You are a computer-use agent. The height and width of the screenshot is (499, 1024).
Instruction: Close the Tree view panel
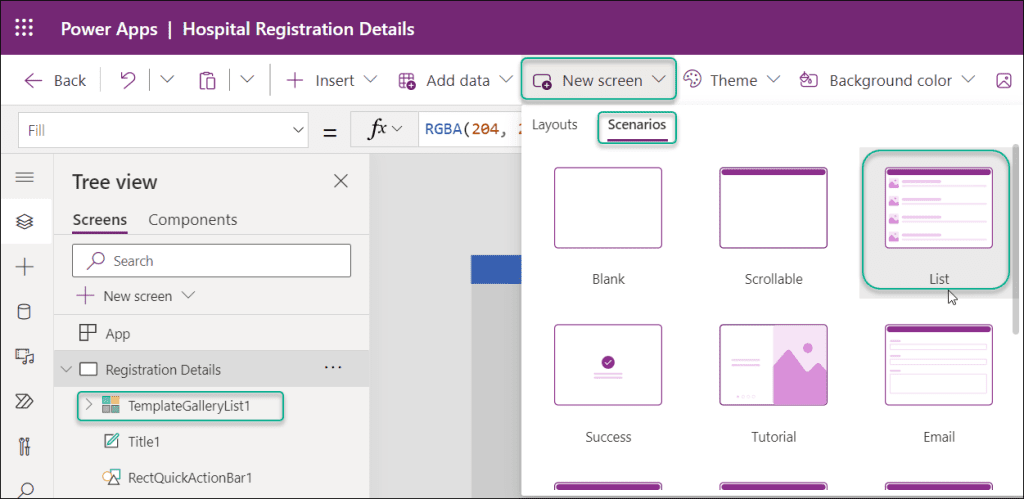point(341,182)
